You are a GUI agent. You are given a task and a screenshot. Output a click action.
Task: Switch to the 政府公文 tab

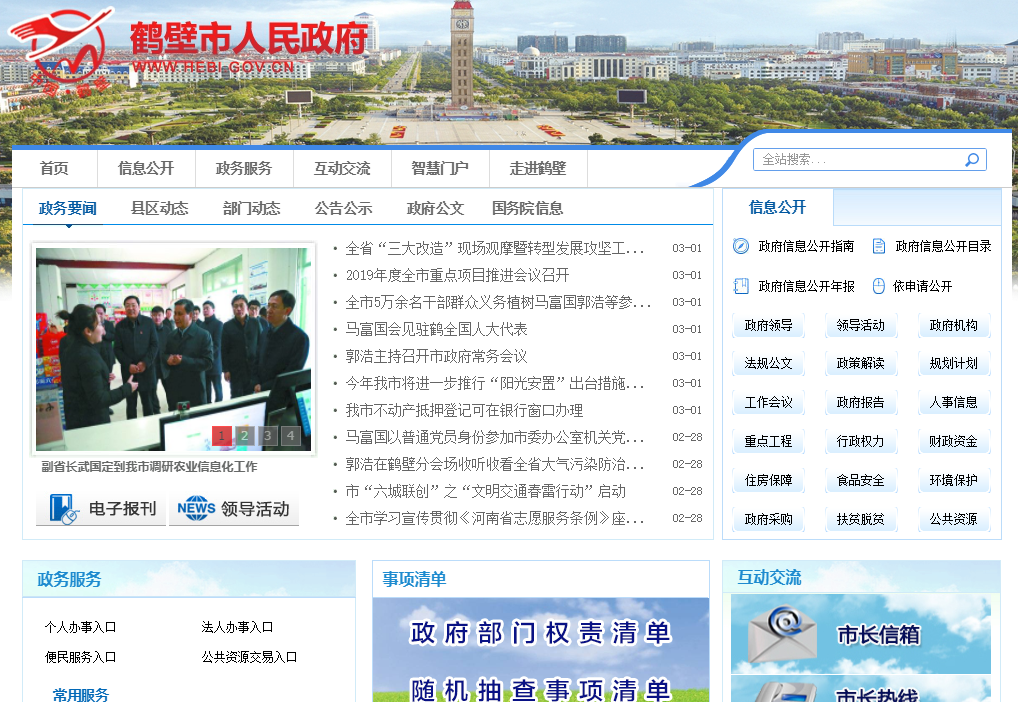[436, 208]
